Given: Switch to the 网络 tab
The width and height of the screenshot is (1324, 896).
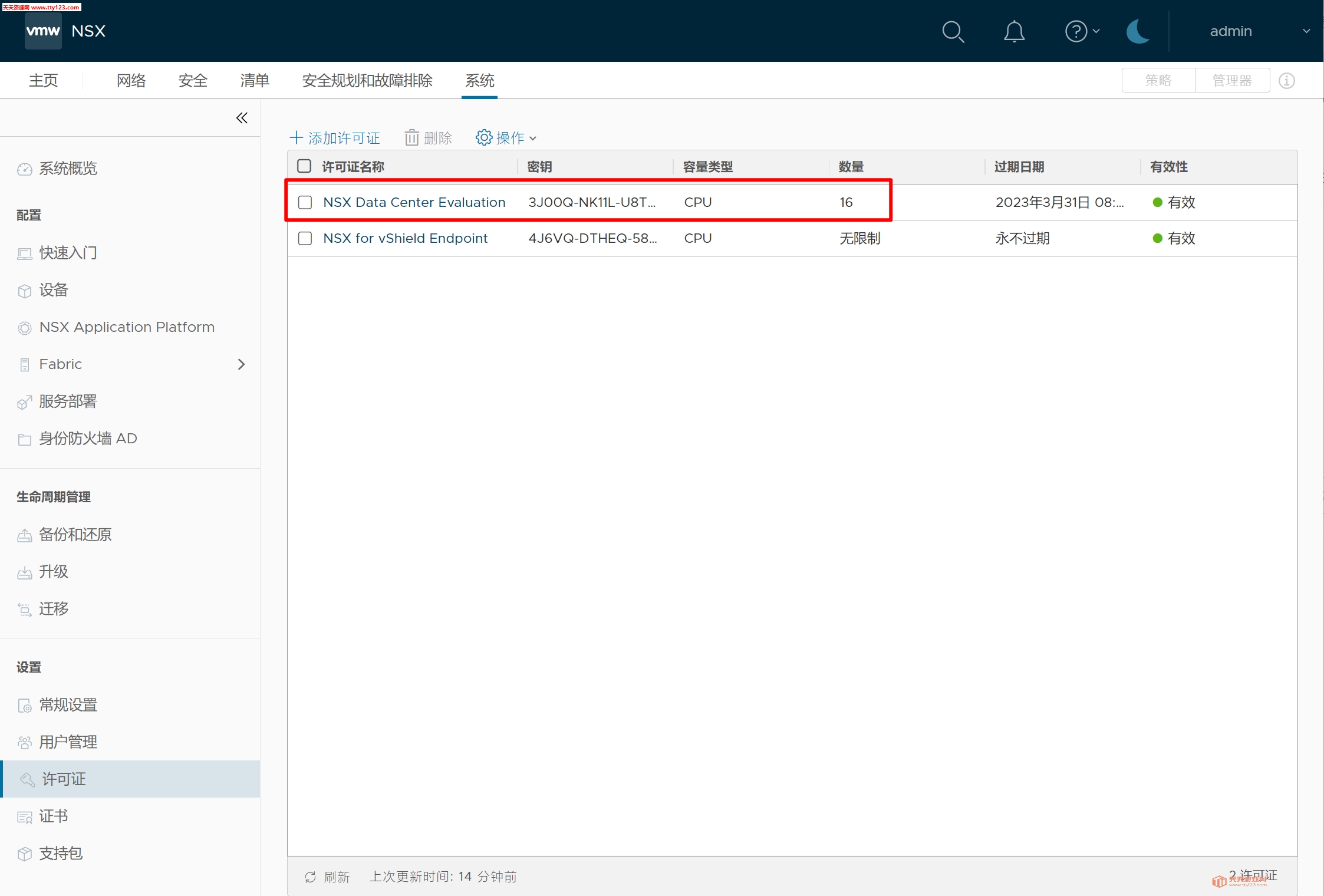Looking at the screenshot, I should [x=131, y=80].
